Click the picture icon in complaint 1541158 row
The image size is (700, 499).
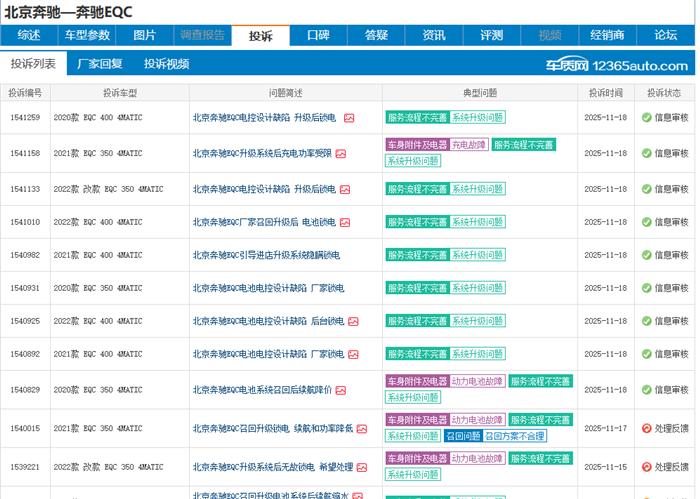(341, 154)
